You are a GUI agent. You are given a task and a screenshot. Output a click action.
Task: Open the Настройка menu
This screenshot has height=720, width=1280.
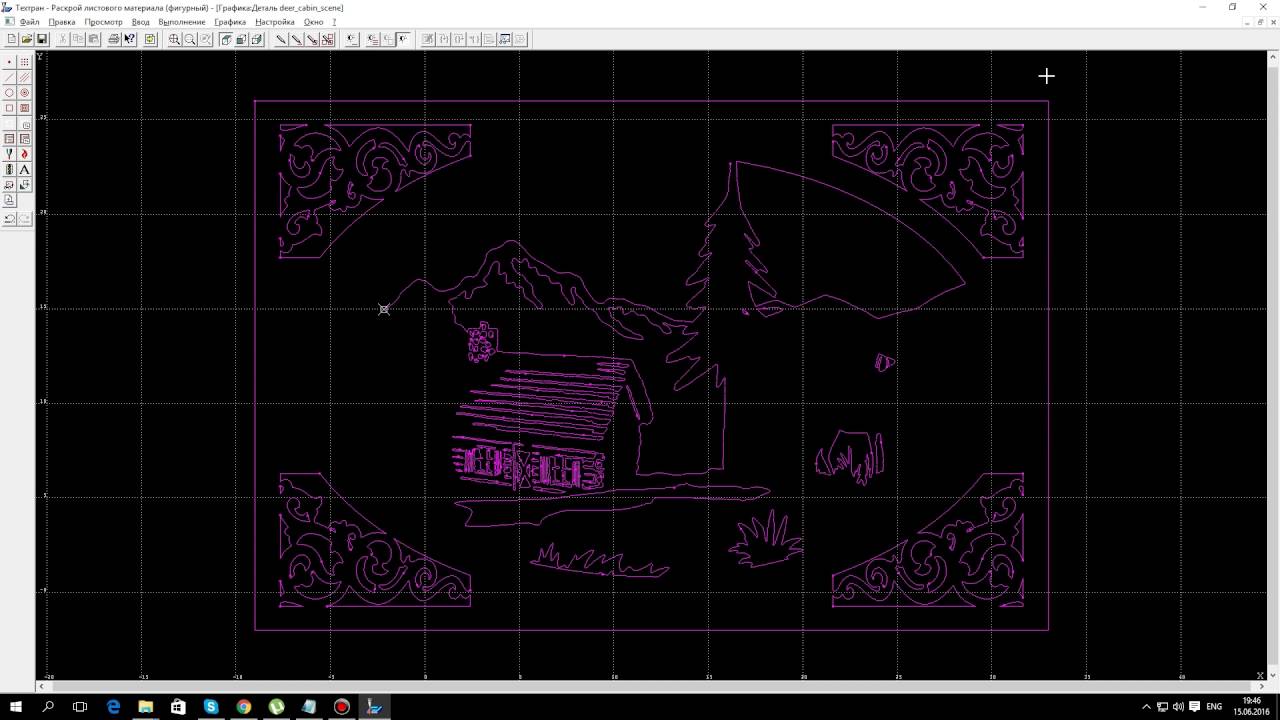[275, 22]
